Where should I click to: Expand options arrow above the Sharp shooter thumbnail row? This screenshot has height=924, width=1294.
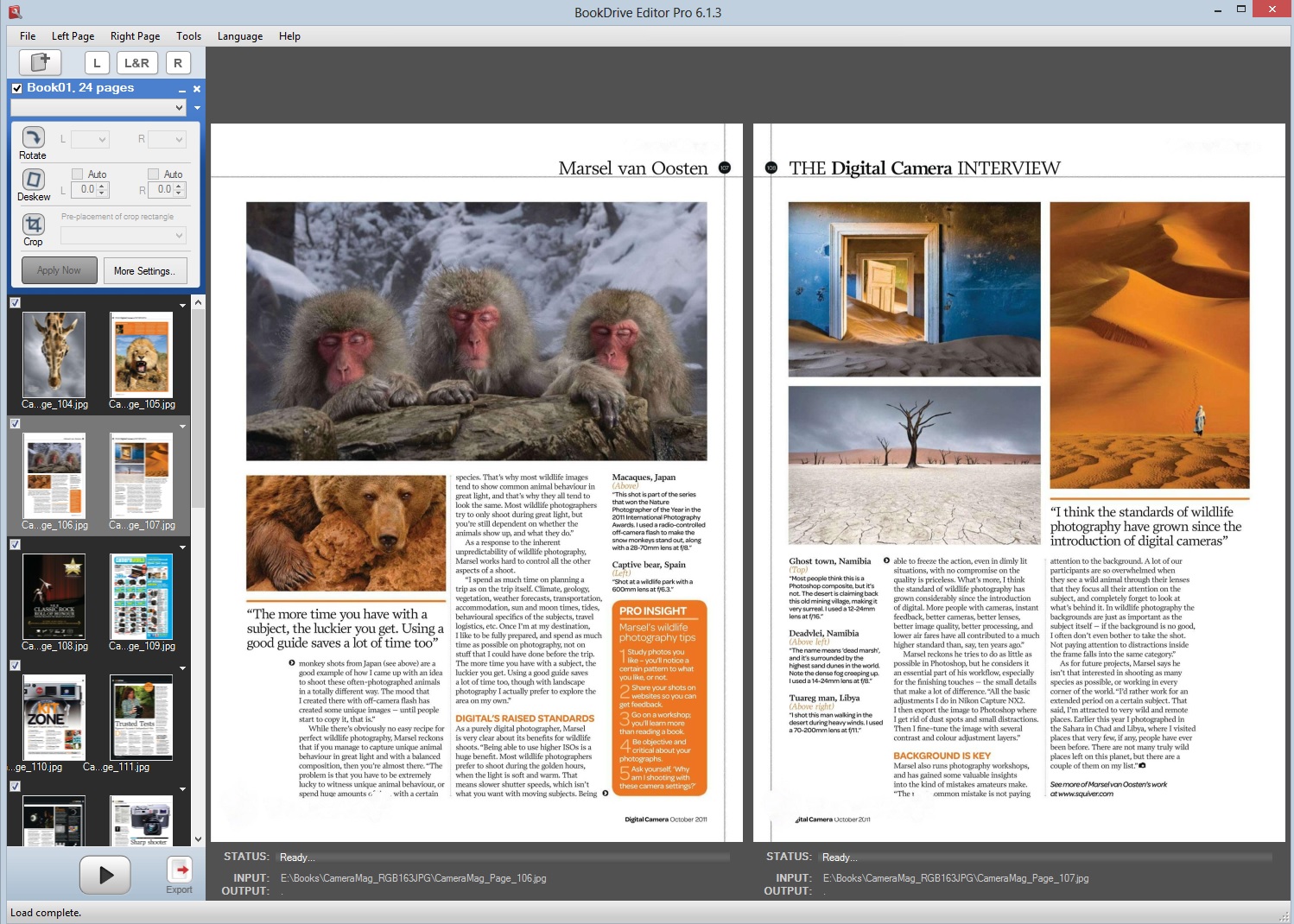click(x=182, y=789)
